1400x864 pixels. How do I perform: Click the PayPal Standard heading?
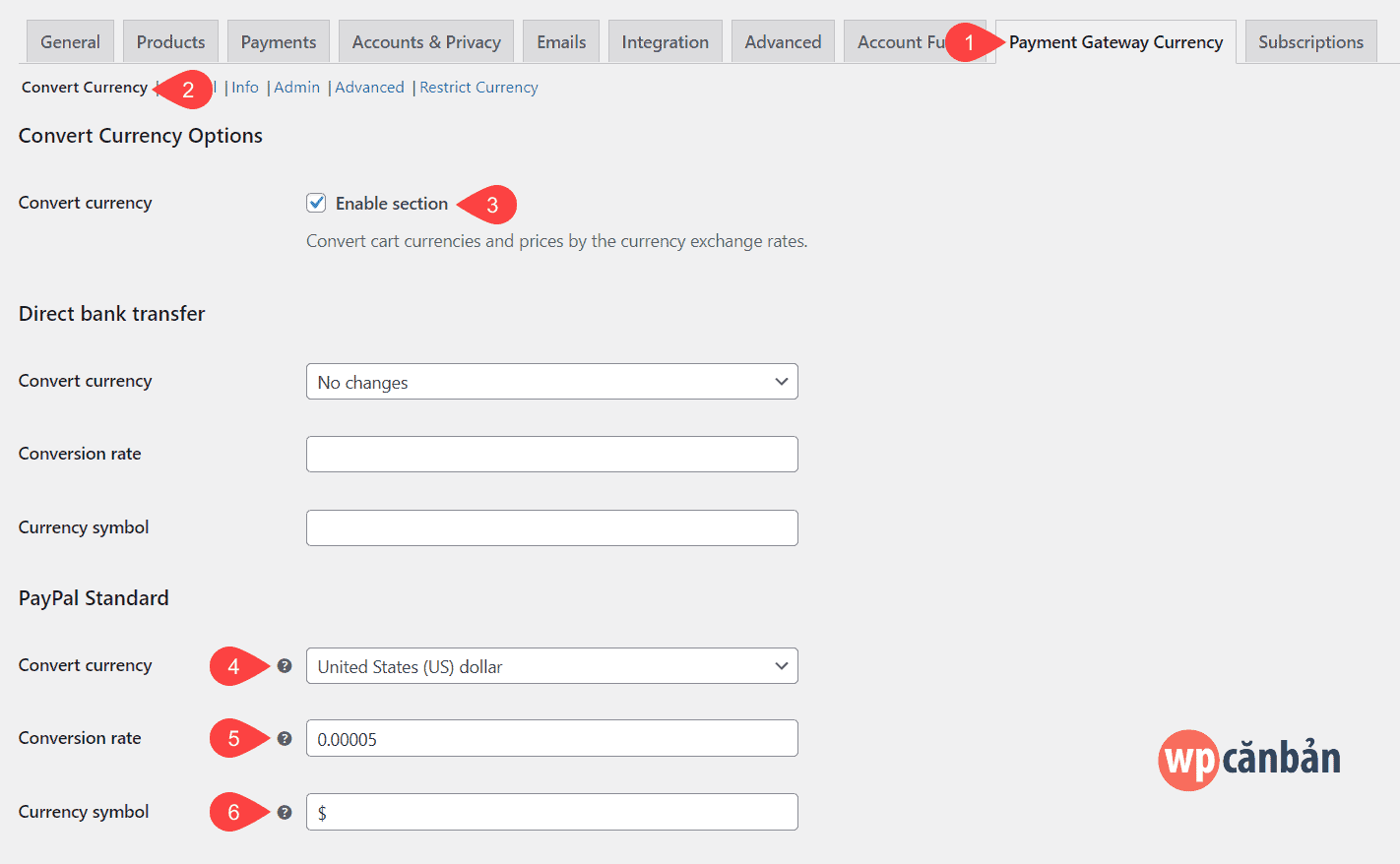pyautogui.click(x=94, y=598)
